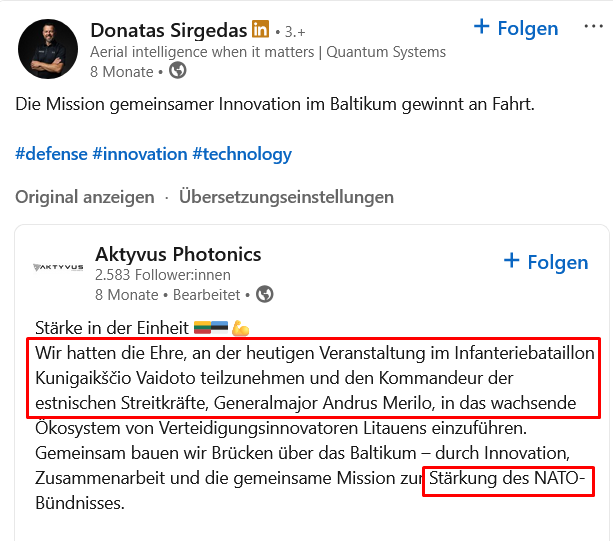613x541 pixels.
Task: Click the plus icon next to Aktyvus Folgen
Action: tap(512, 261)
